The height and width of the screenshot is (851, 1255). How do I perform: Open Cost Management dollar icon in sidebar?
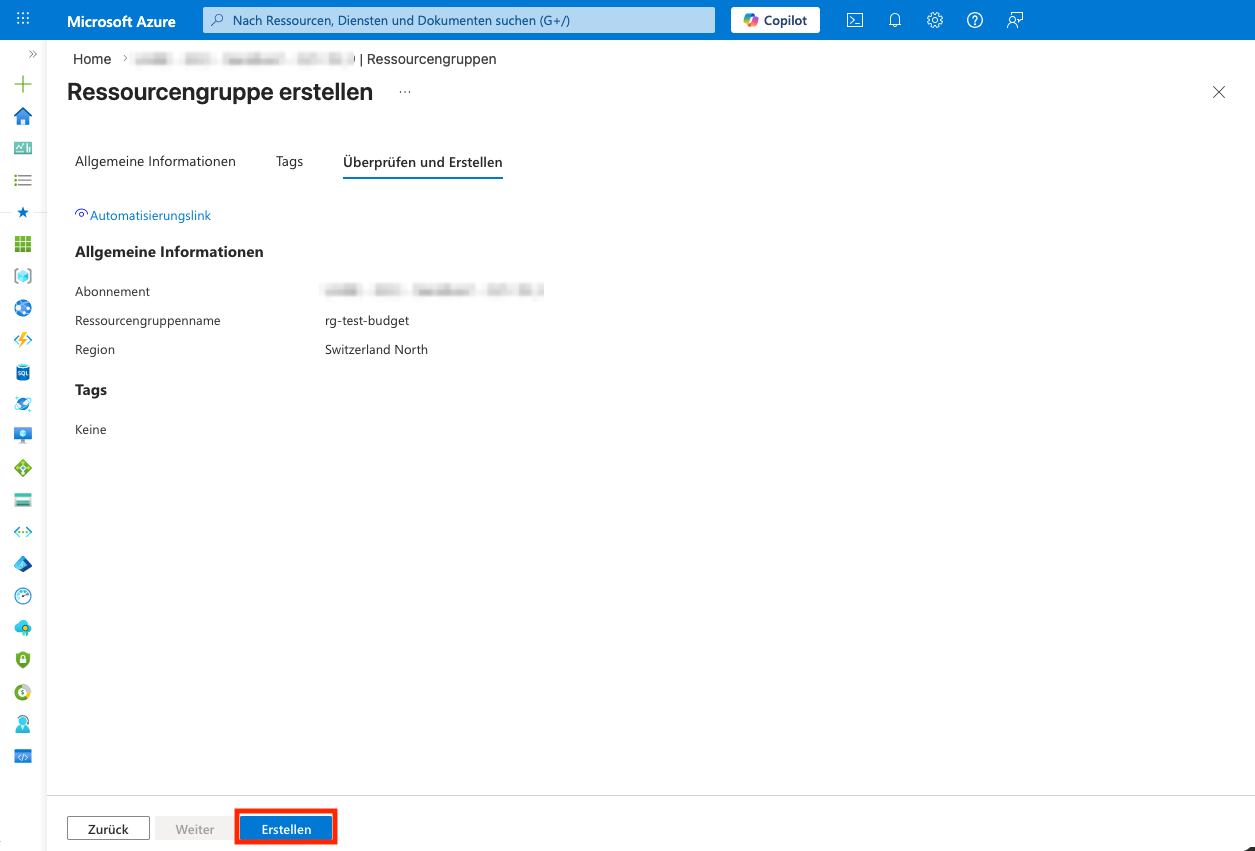click(23, 692)
